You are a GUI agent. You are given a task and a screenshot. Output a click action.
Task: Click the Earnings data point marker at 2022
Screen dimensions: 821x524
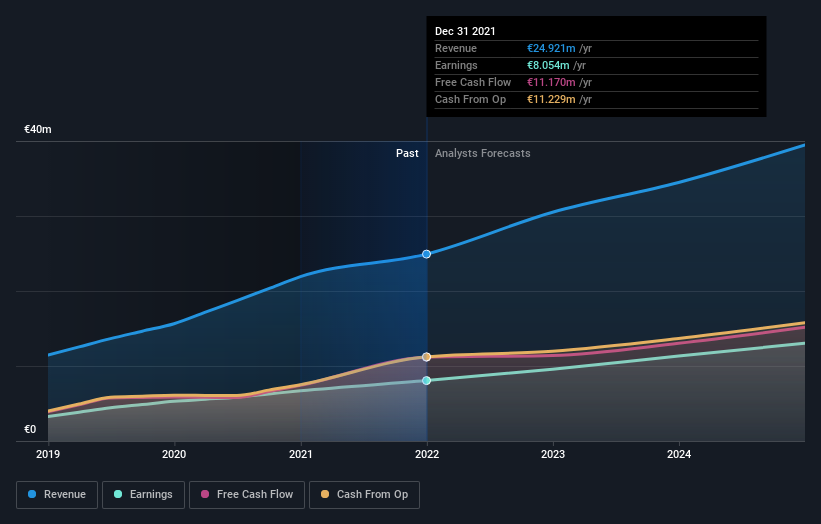click(427, 381)
